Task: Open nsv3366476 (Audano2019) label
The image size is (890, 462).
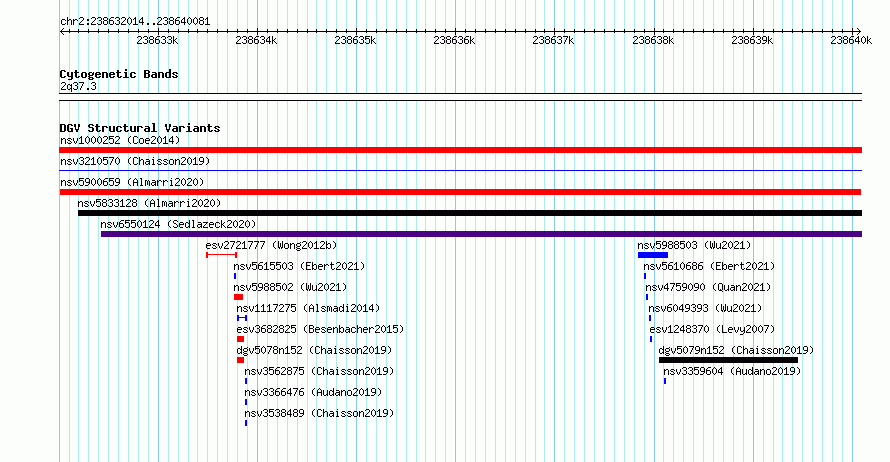Action: pos(313,392)
